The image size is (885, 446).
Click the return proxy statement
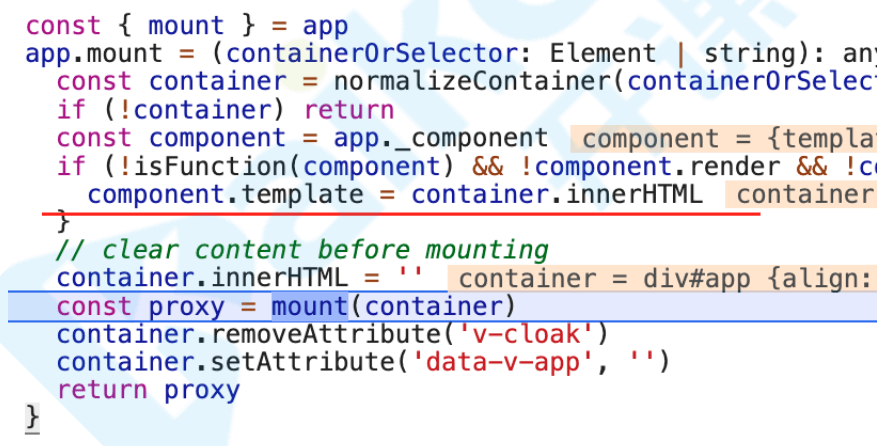pyautogui.click(x=148, y=390)
